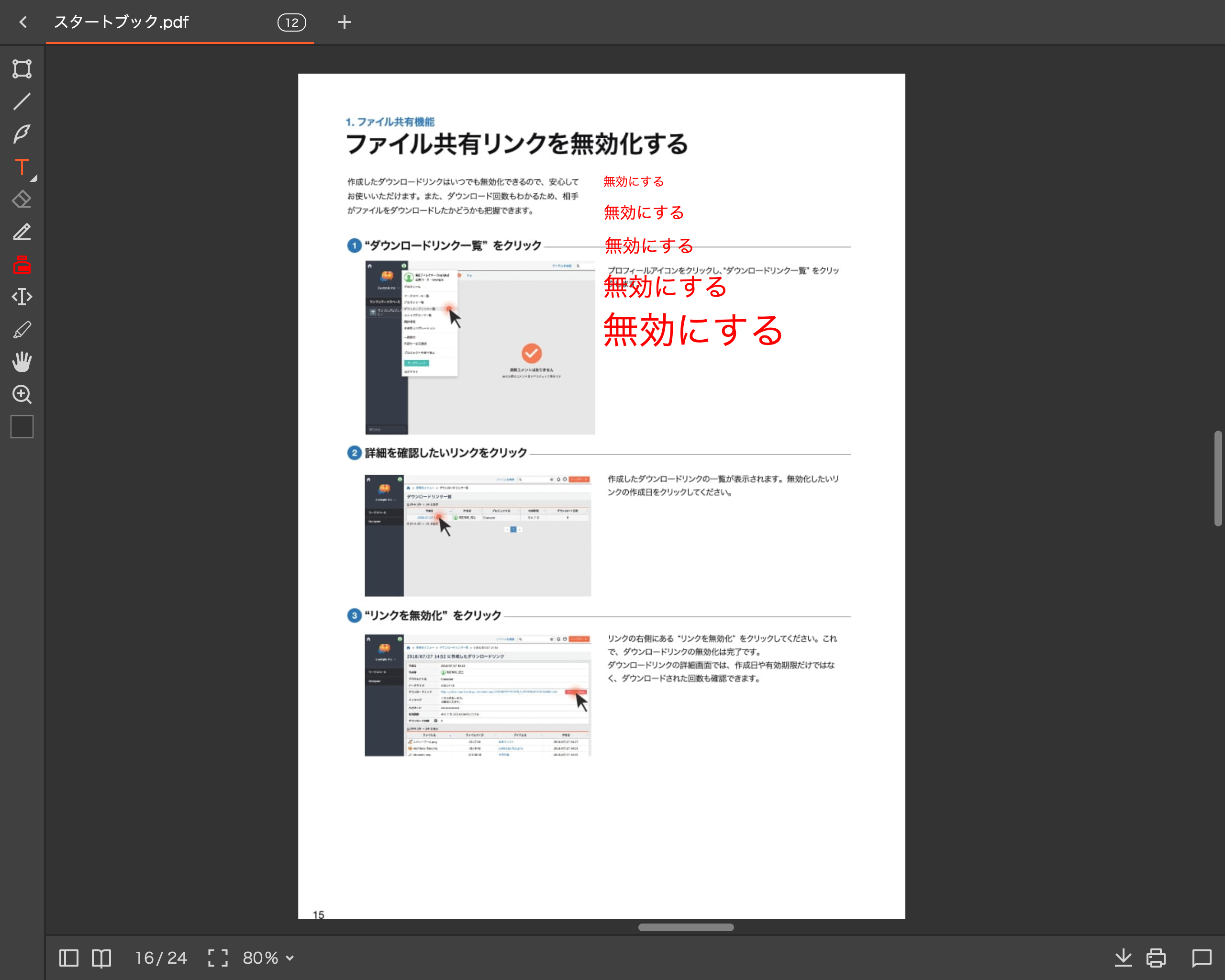
Task: Select the hand pan tool
Action: click(22, 362)
